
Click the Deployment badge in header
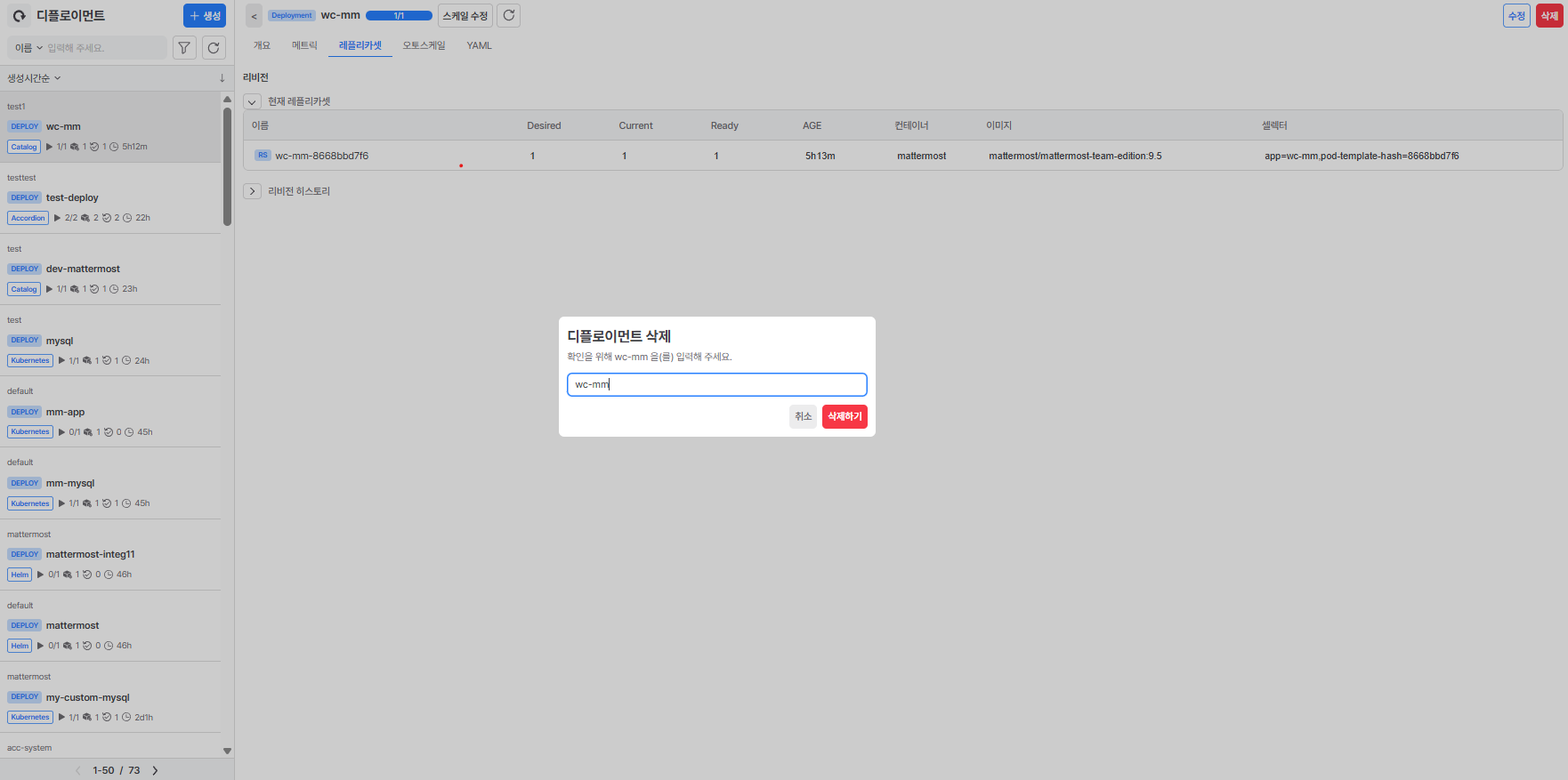(292, 16)
